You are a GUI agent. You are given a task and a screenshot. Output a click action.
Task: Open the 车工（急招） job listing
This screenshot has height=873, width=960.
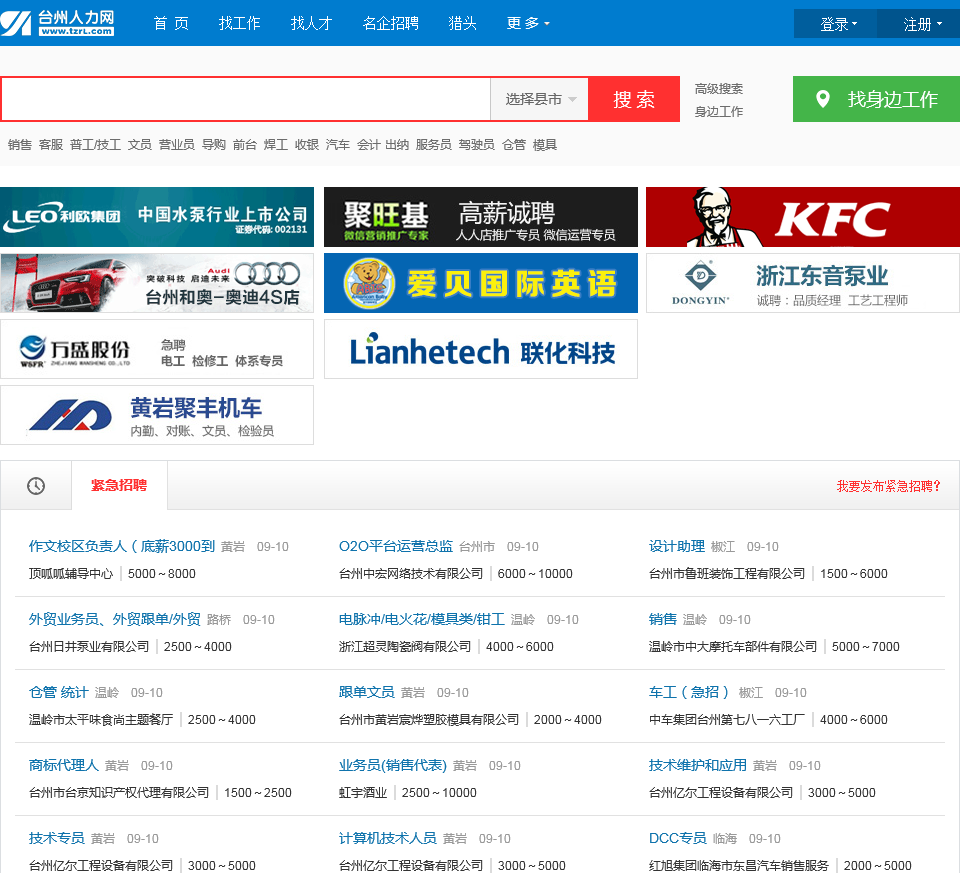689,692
